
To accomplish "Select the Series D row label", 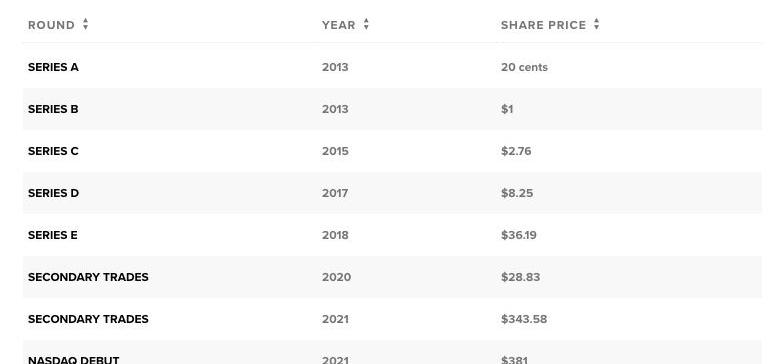I will point(53,193).
